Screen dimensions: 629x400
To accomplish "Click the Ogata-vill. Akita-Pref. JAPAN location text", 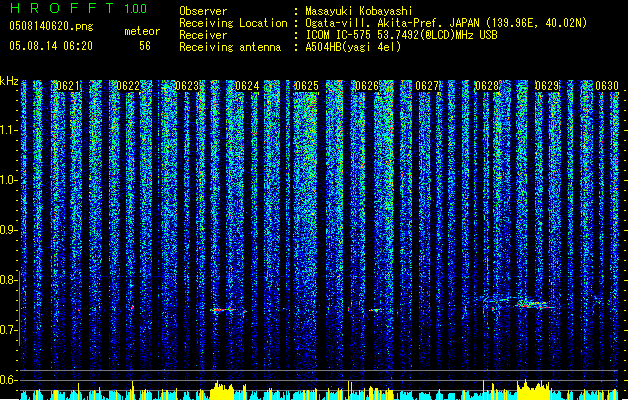I will pyautogui.click(x=446, y=23).
